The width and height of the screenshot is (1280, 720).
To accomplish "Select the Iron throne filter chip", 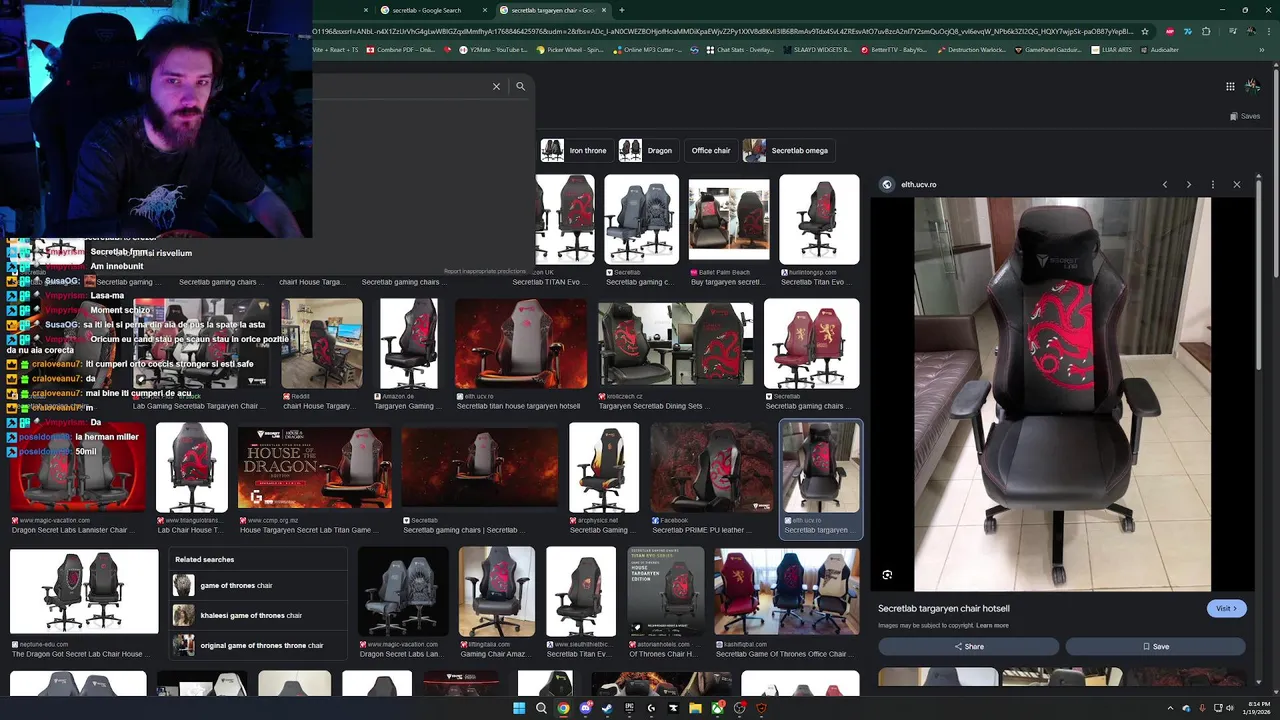I will pyautogui.click(x=574, y=150).
